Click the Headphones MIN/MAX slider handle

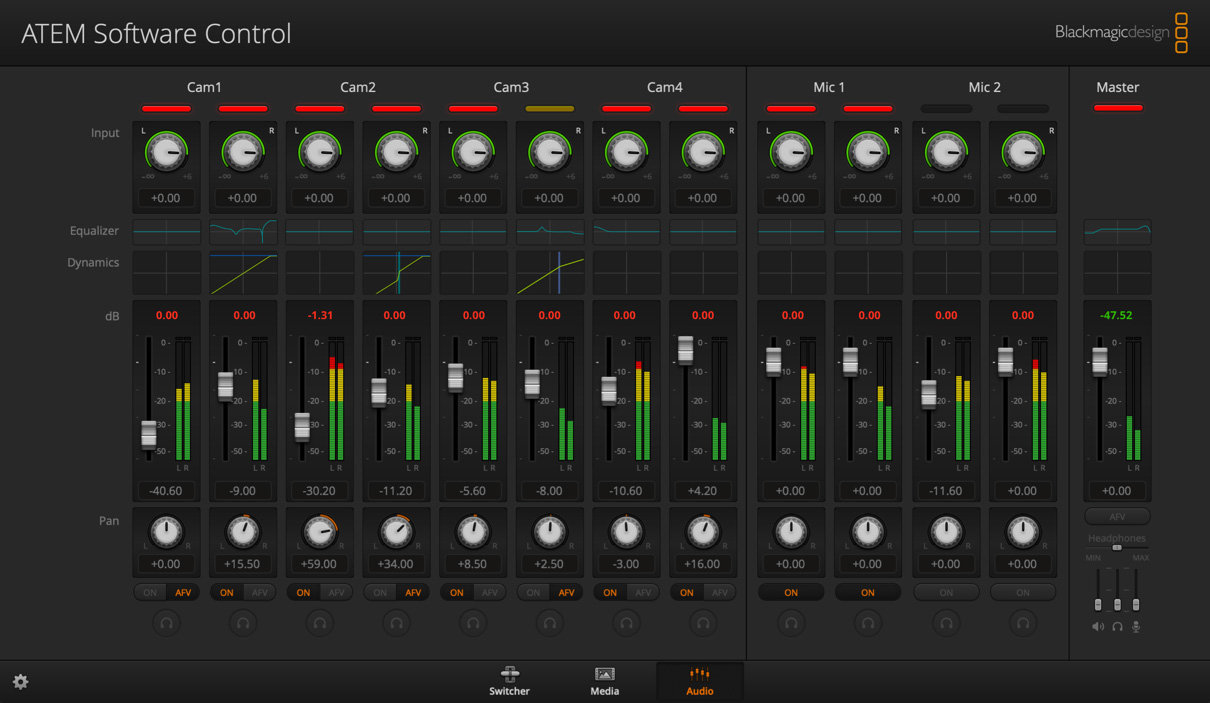tap(1117, 548)
